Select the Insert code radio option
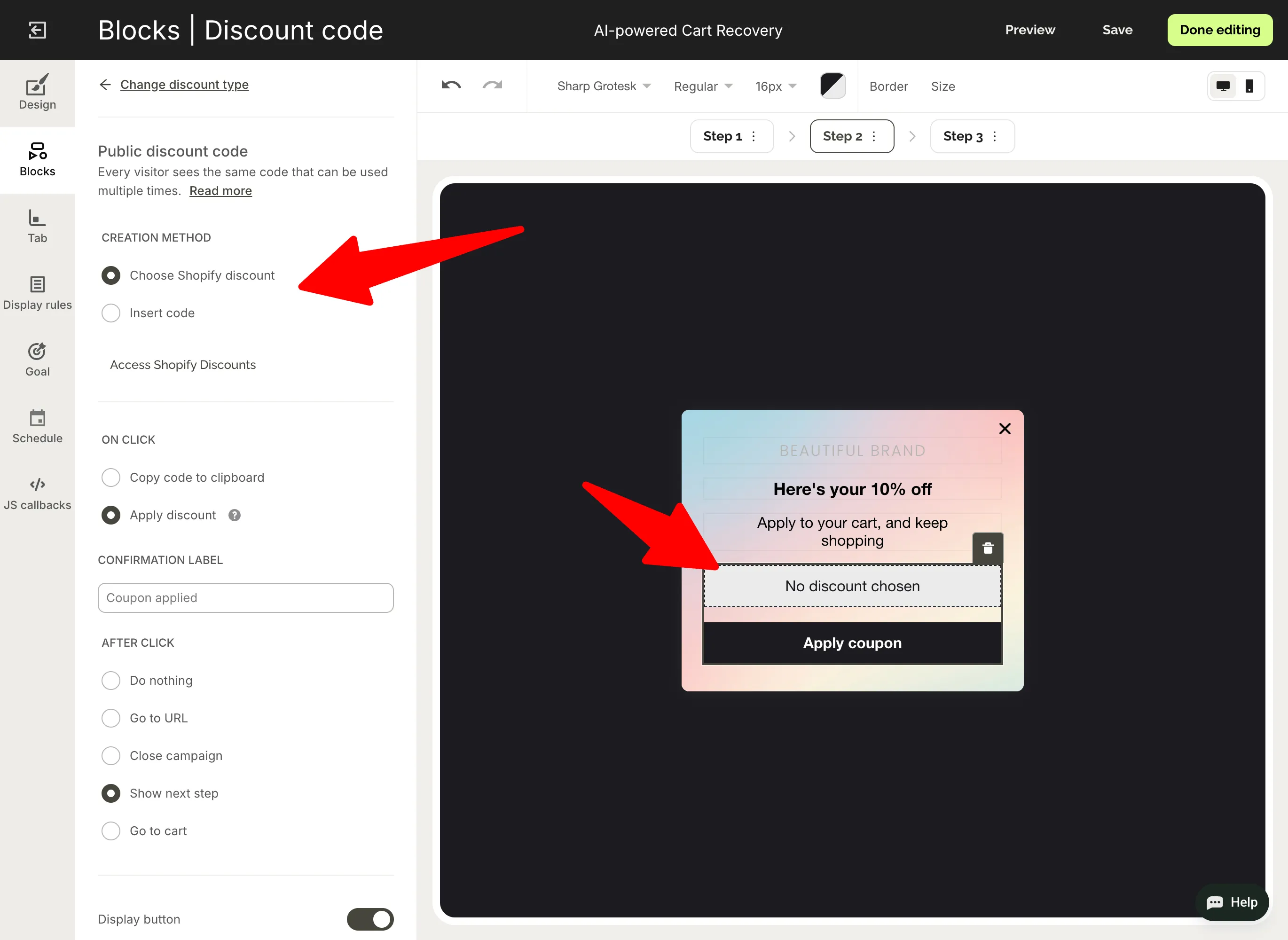 tap(111, 313)
